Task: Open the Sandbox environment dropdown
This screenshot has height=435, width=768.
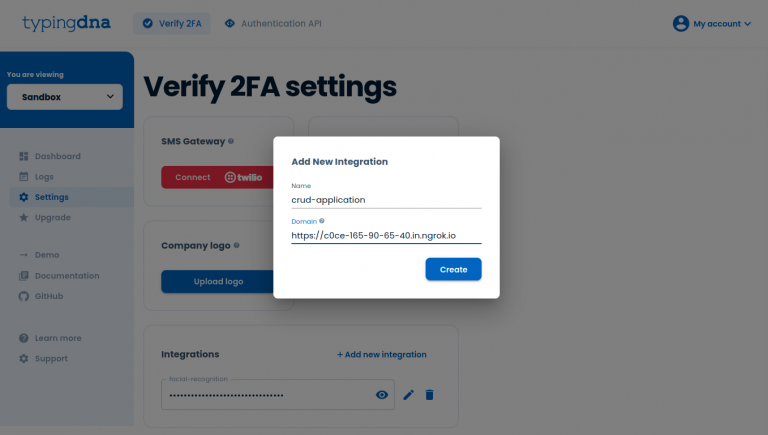Action: click(65, 97)
